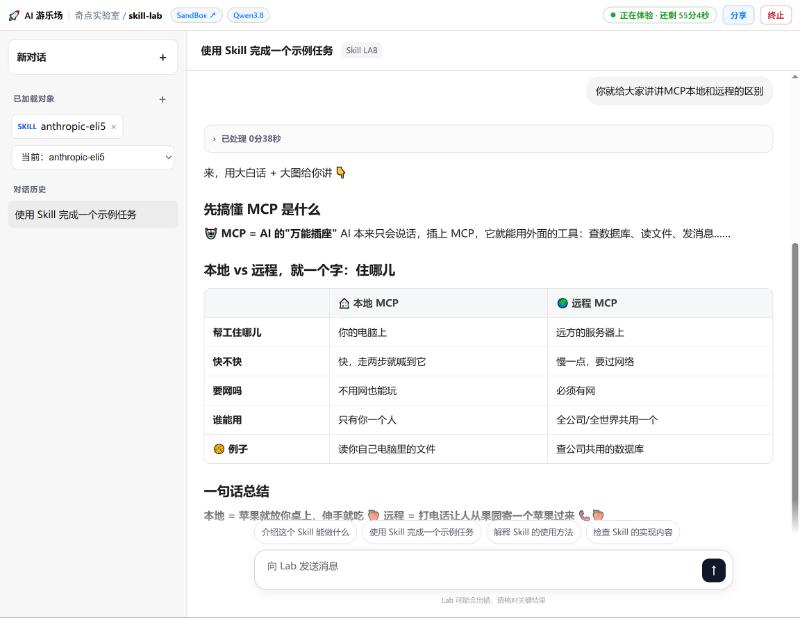Open the SandBox external link badge
The height and width of the screenshot is (618, 800).
click(196, 15)
